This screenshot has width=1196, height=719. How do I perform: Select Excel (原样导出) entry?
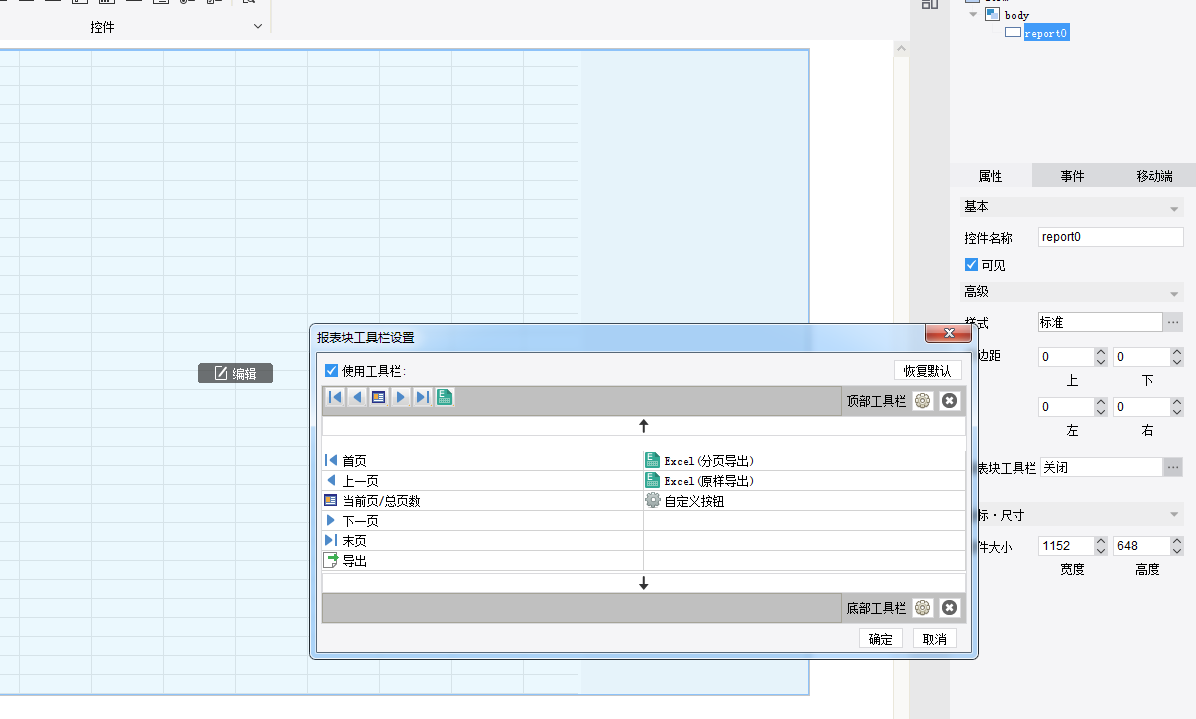coord(805,481)
